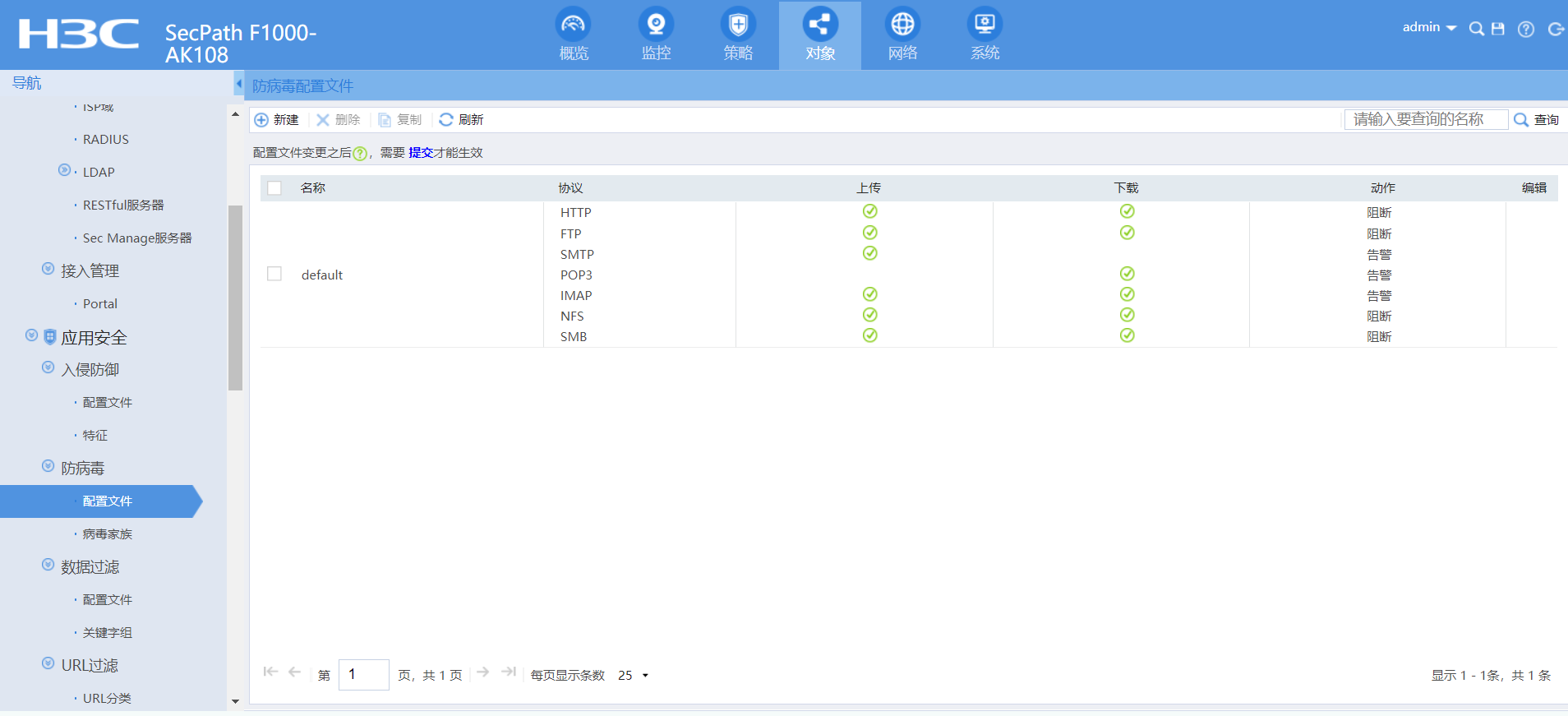Select RESTful服务器 in navigation

click(123, 206)
